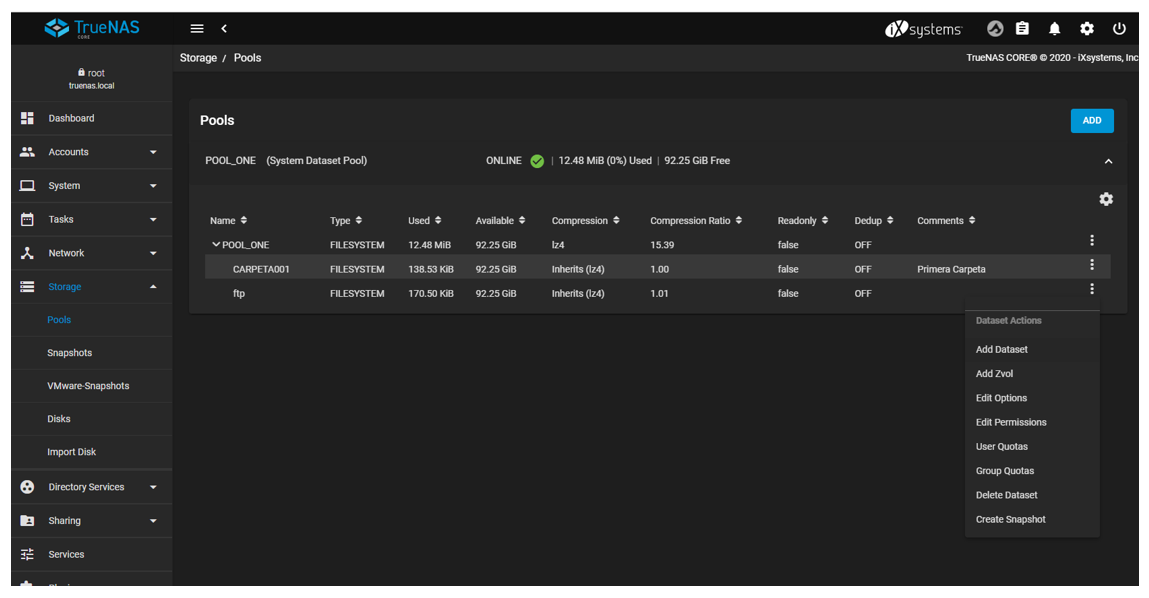Click Storage icon in sidebar

coord(27,287)
